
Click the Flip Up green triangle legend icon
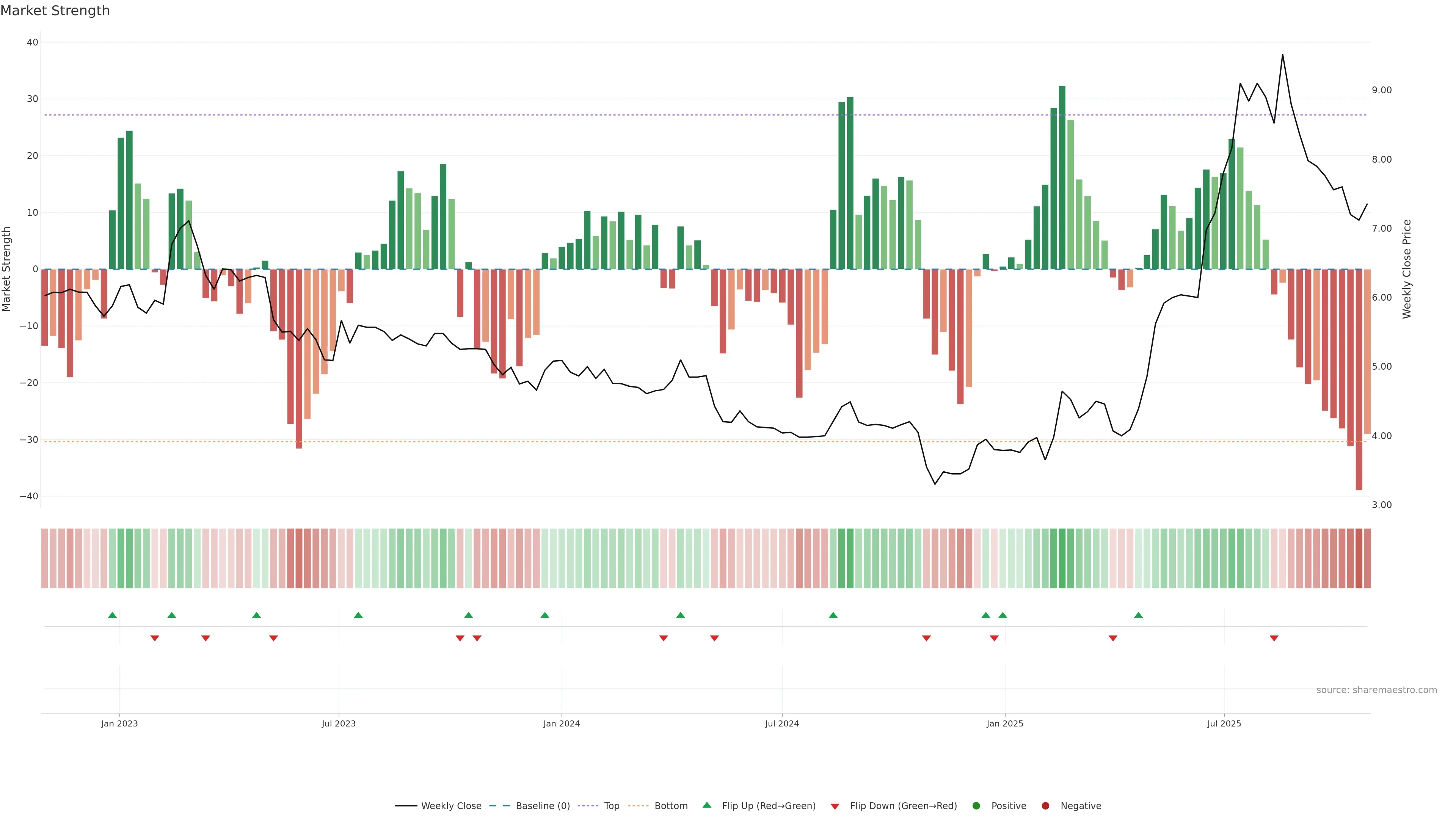click(x=706, y=805)
